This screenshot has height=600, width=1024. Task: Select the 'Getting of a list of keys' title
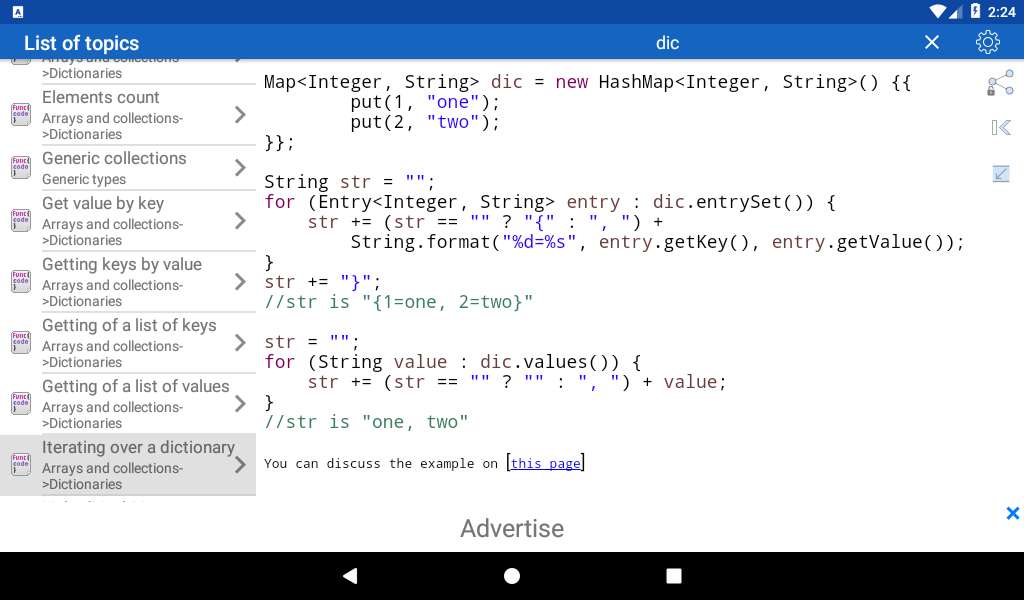(129, 325)
